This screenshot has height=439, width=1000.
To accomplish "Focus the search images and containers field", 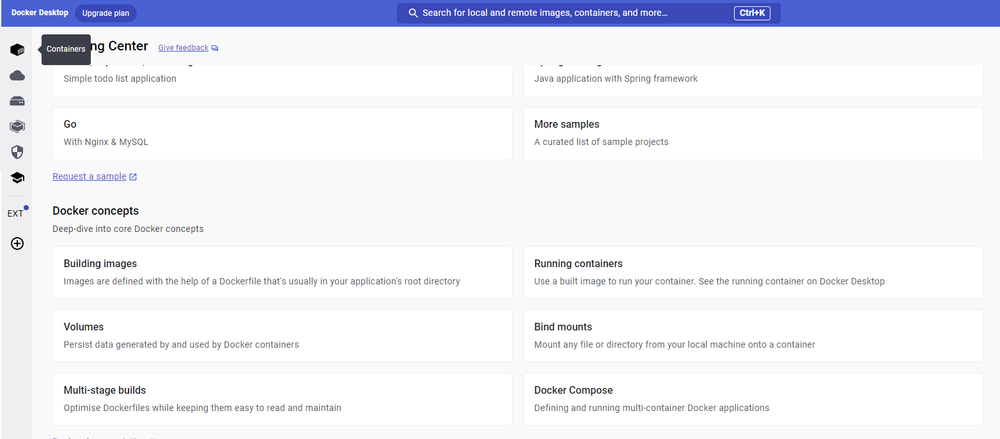I will point(588,13).
